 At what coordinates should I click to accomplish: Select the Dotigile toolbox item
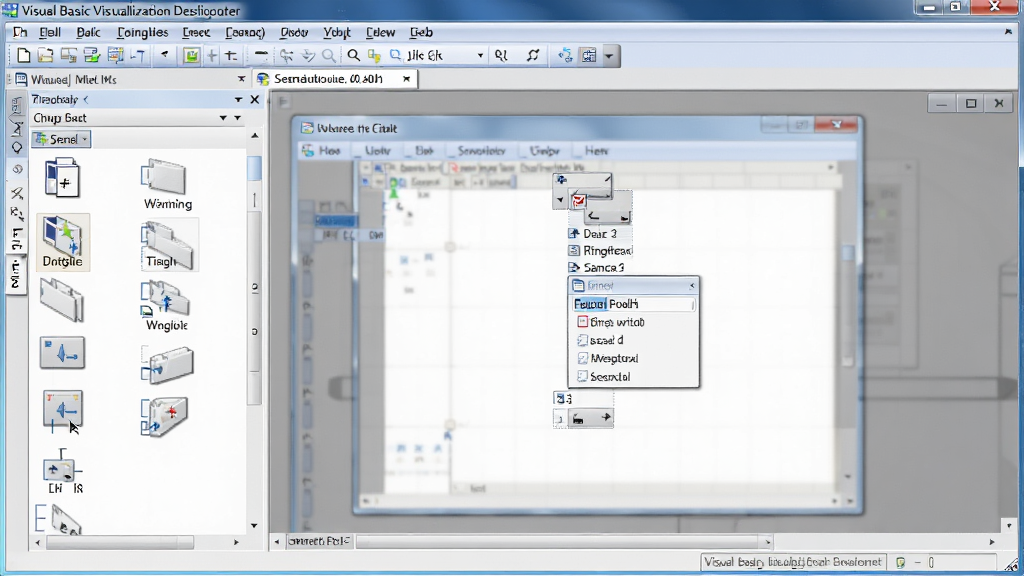pos(63,242)
